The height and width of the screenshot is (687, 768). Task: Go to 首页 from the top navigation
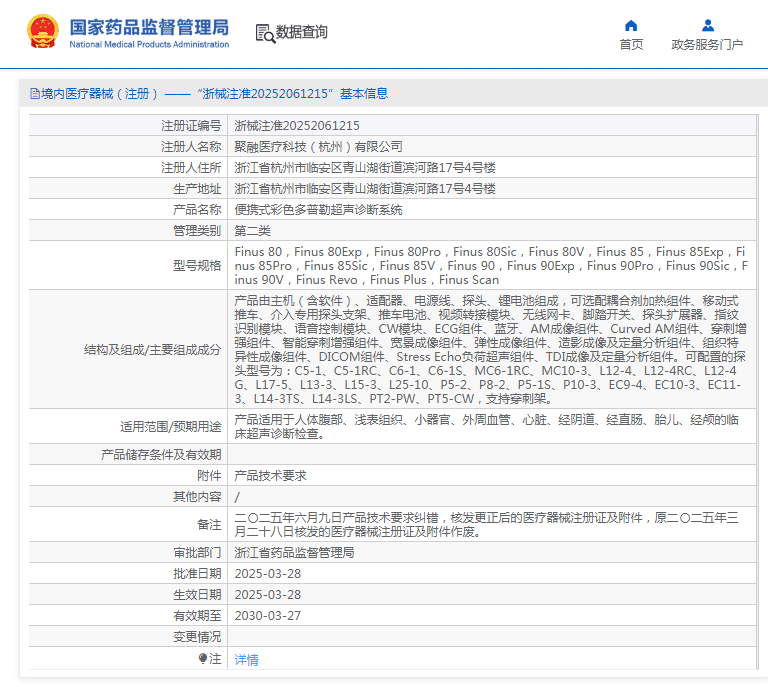[x=631, y=45]
